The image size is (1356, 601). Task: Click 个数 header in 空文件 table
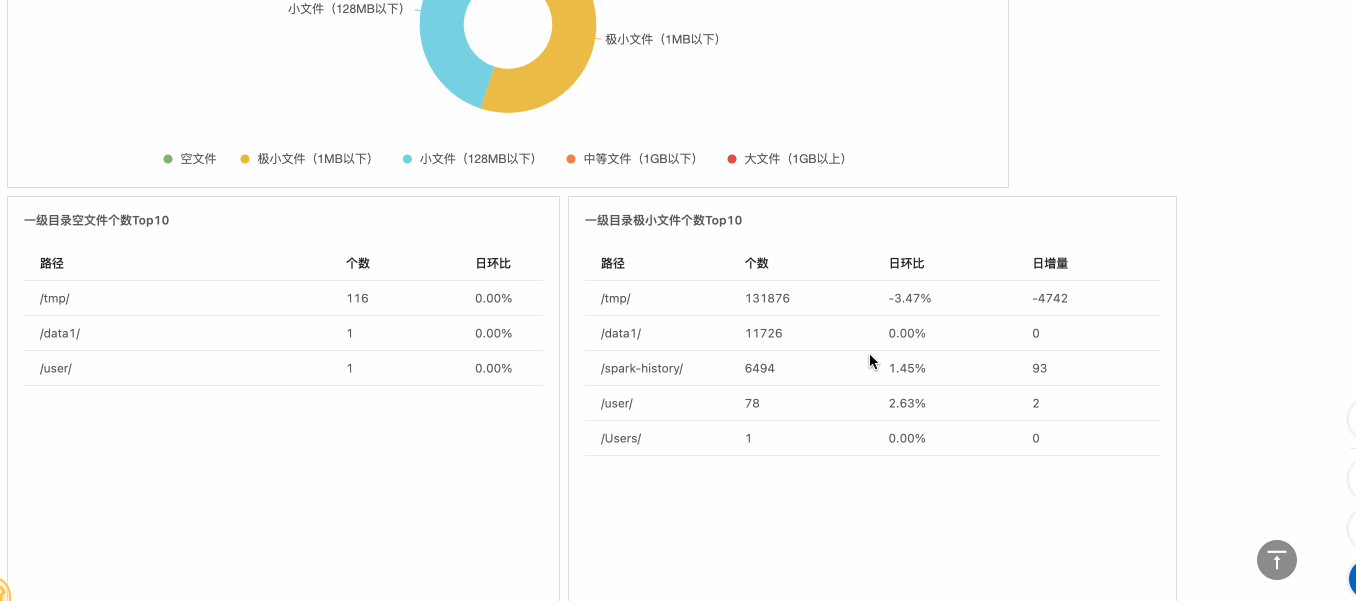pyautogui.click(x=358, y=263)
